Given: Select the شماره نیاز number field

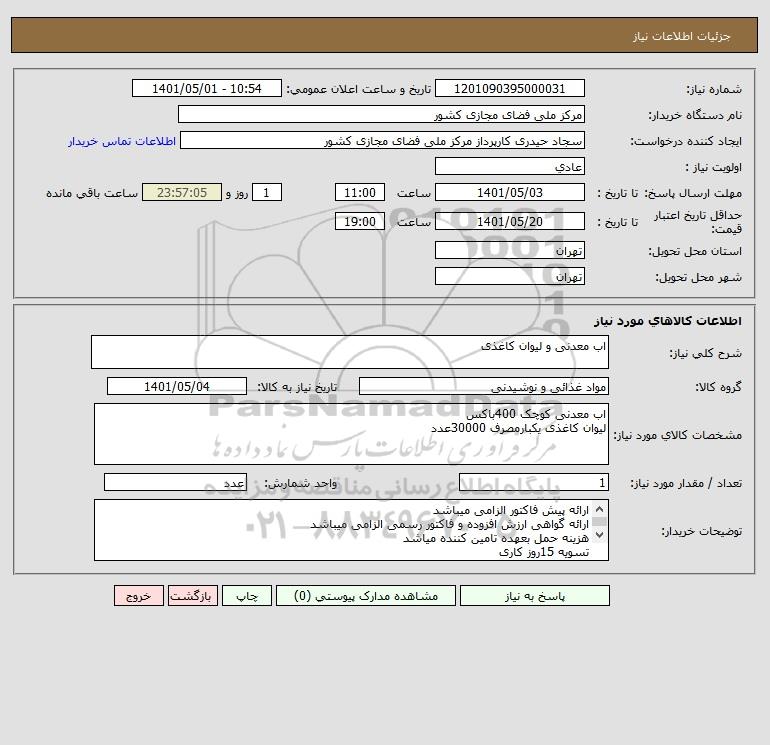Looking at the screenshot, I should [510, 88].
